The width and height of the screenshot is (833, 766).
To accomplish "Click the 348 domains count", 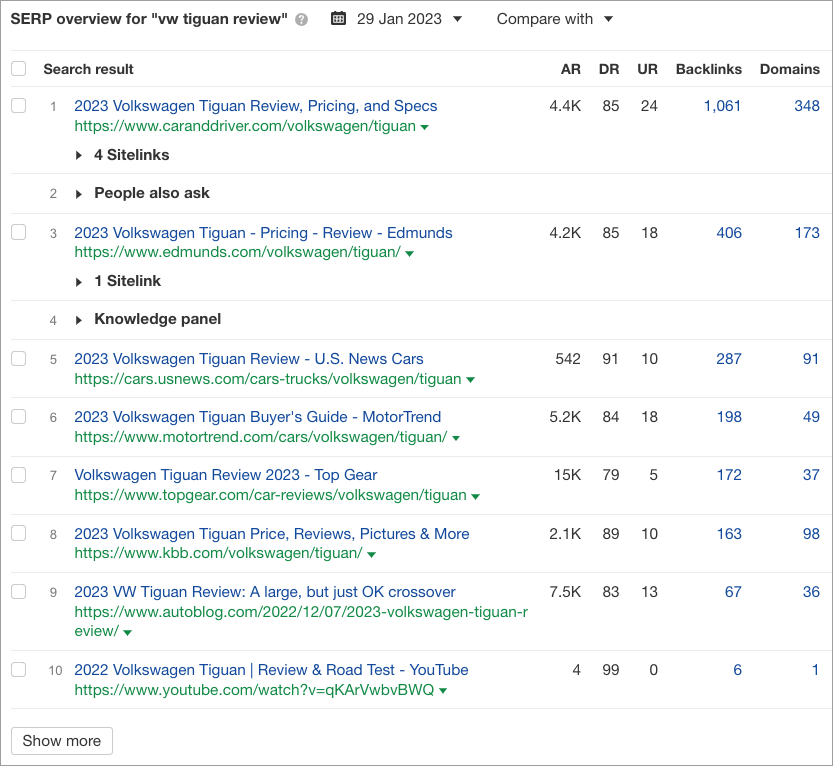I will pyautogui.click(x=807, y=106).
